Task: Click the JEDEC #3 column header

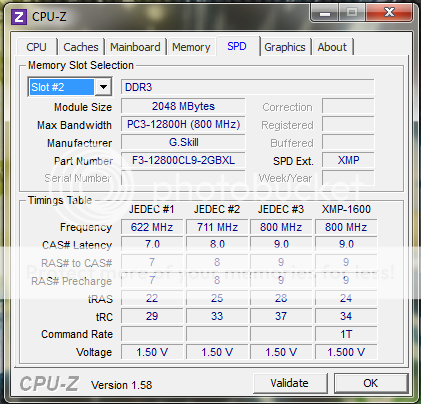Action: pyautogui.click(x=281, y=209)
